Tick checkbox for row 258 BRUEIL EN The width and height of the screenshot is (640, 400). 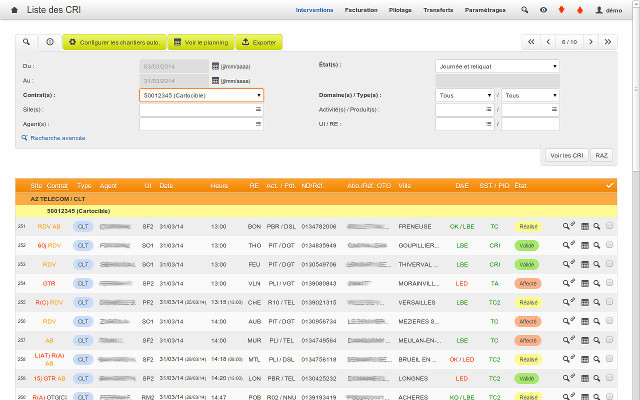(609, 358)
